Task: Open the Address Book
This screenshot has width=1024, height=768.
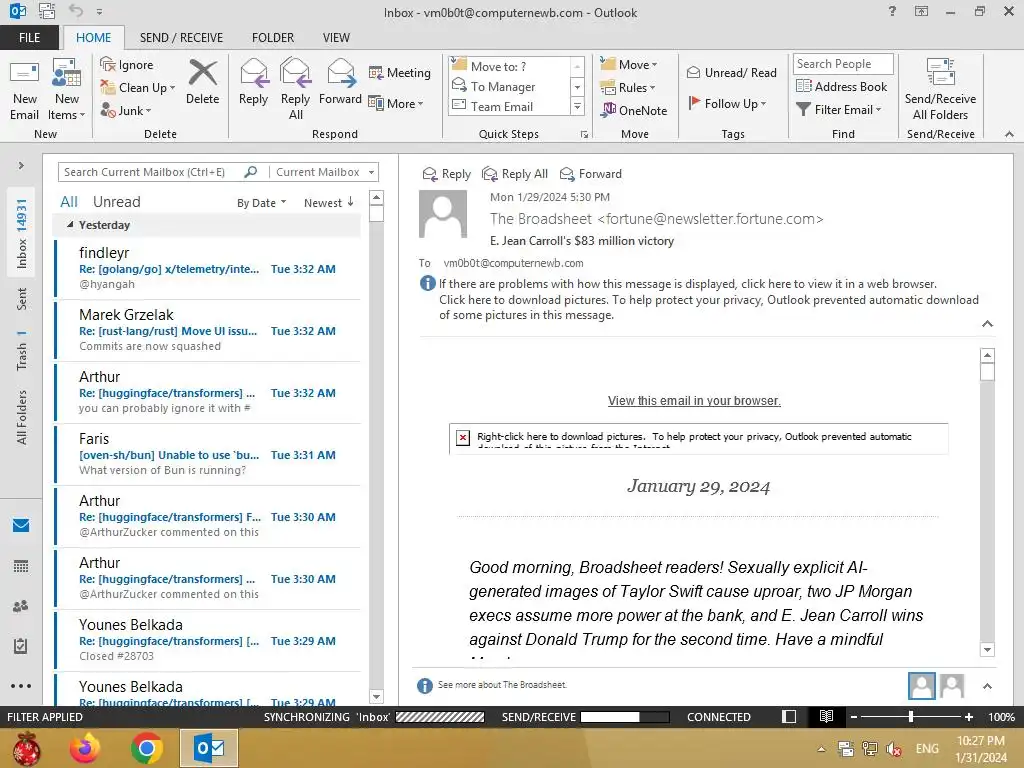Action: click(x=841, y=86)
